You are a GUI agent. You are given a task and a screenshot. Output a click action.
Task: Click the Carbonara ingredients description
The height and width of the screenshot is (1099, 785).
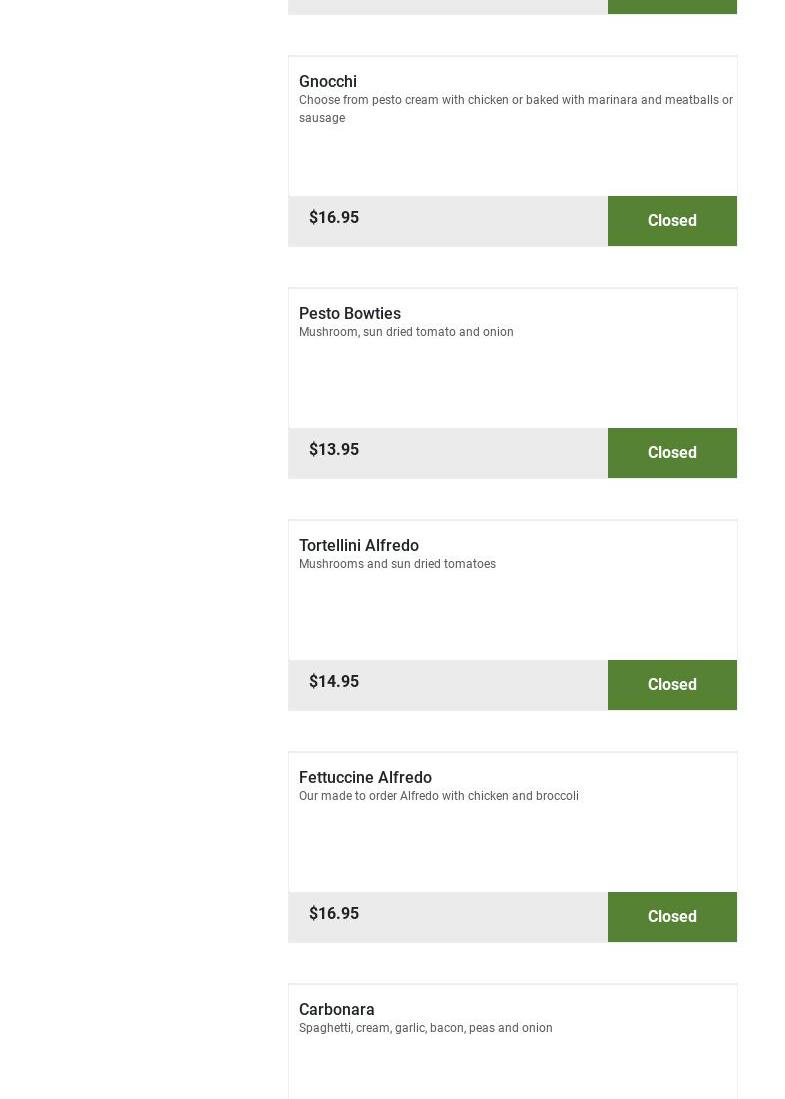(426, 1028)
